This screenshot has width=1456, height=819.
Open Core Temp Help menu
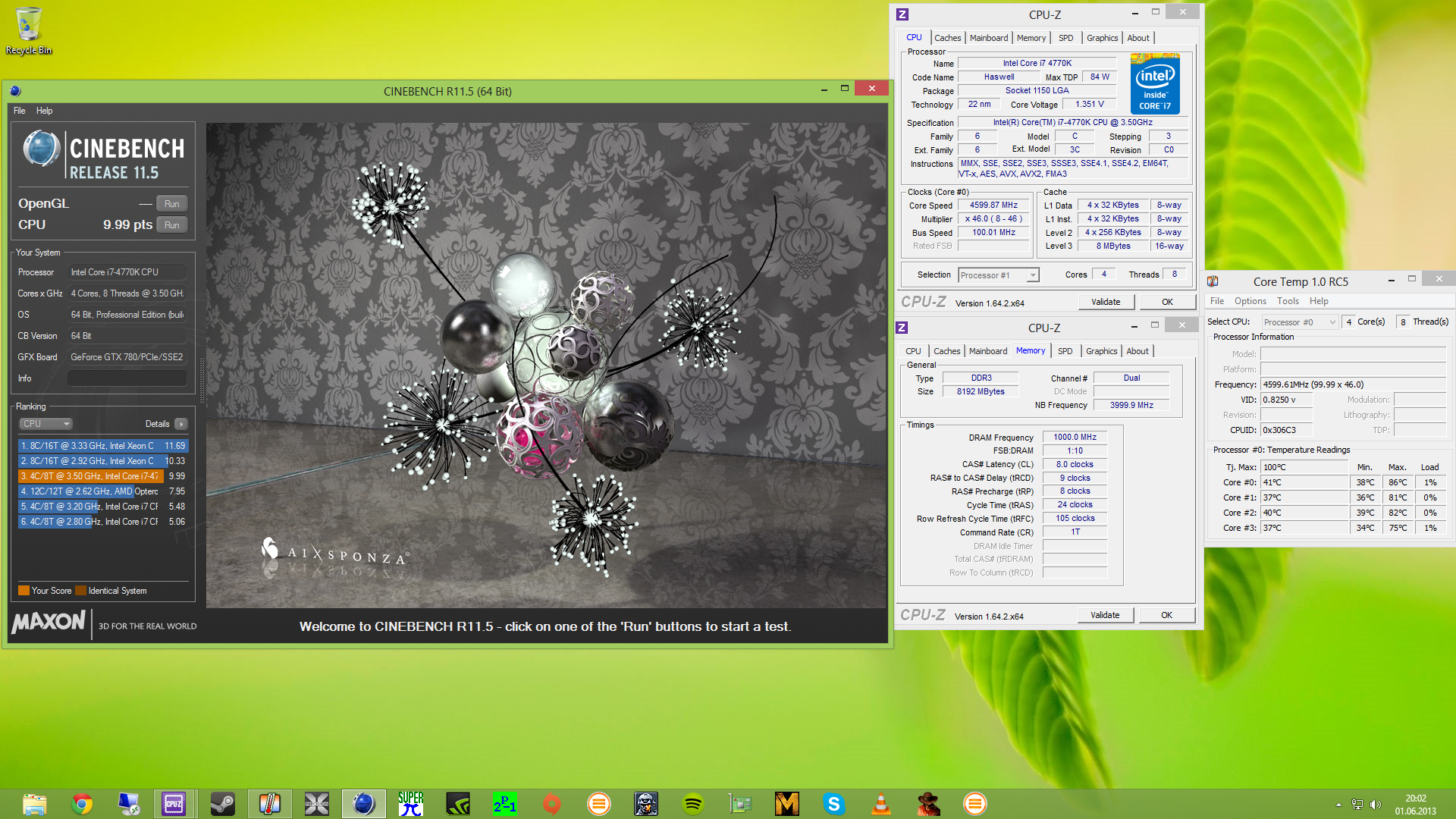1319,301
